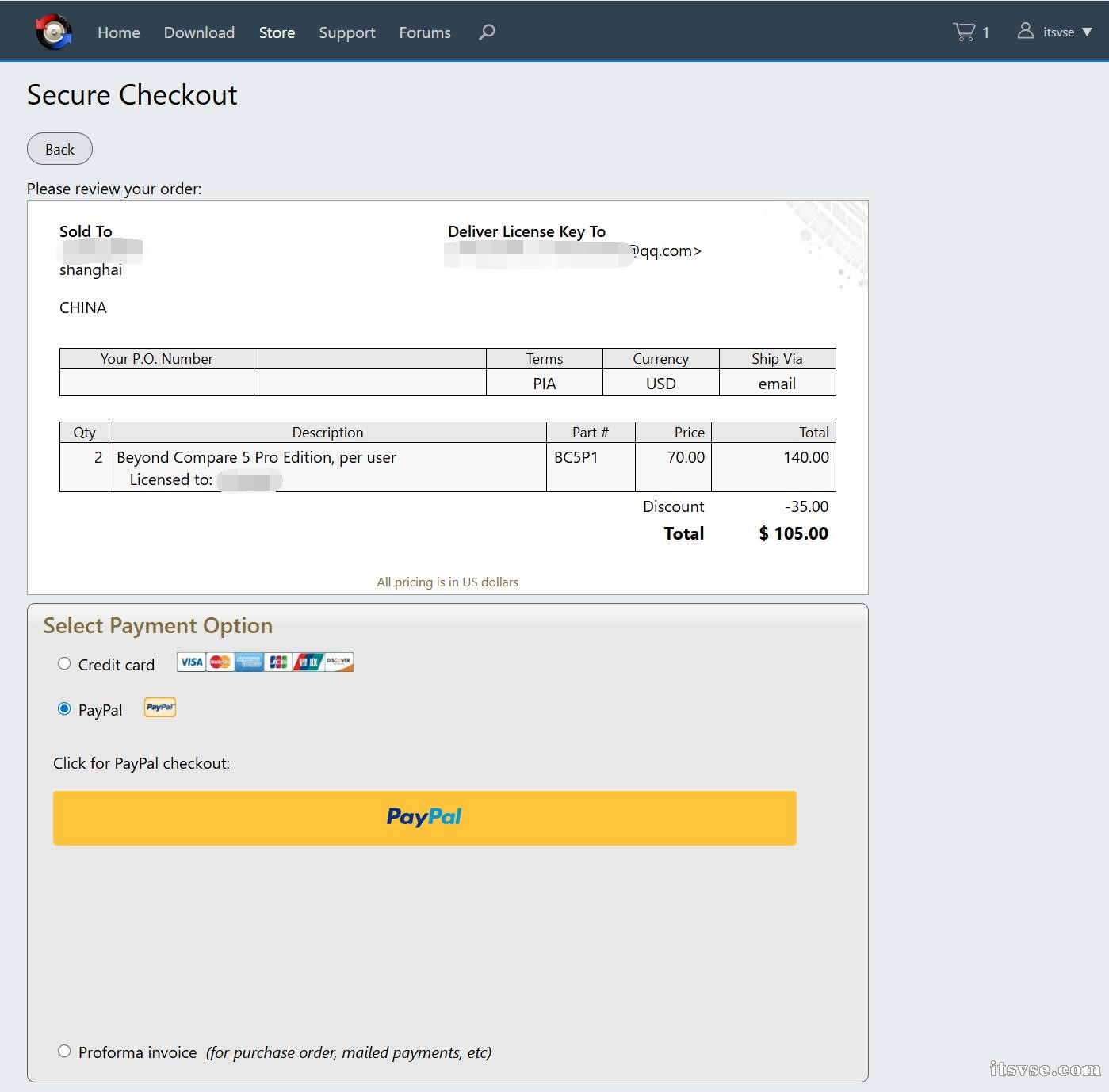Click the UnionPay card icon
Image resolution: width=1109 pixels, height=1092 pixels.
[308, 662]
